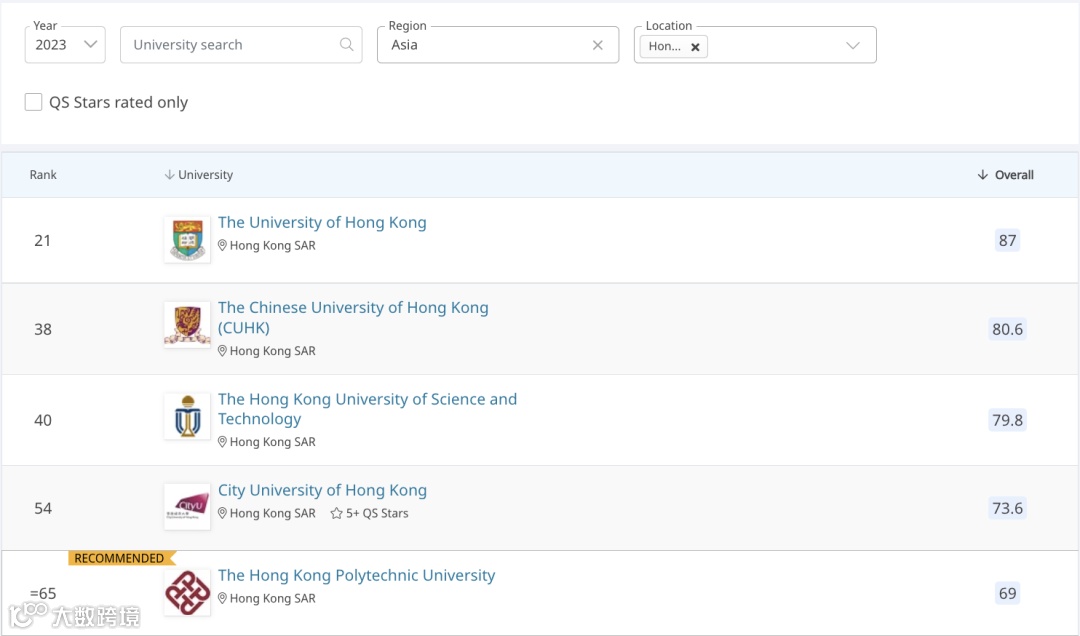Enable the QS Stars rated only checkbox

point(34,102)
